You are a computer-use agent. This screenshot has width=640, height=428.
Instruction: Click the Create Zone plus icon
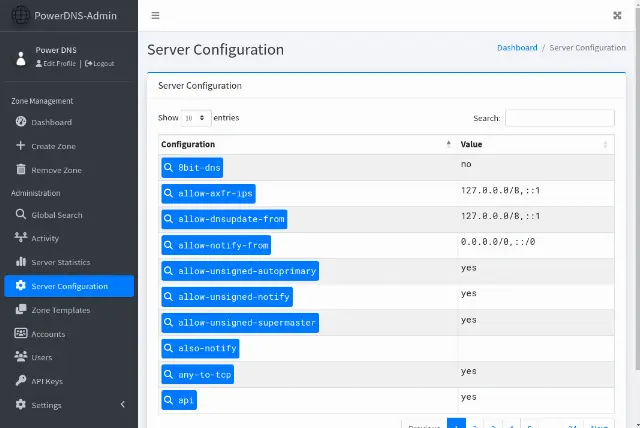pyautogui.click(x=20, y=146)
